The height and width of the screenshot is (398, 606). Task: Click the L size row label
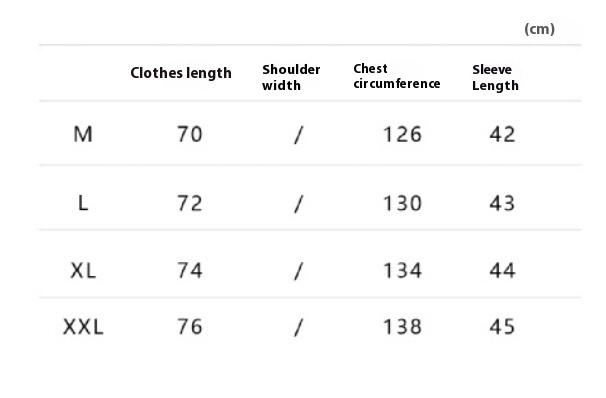83,203
